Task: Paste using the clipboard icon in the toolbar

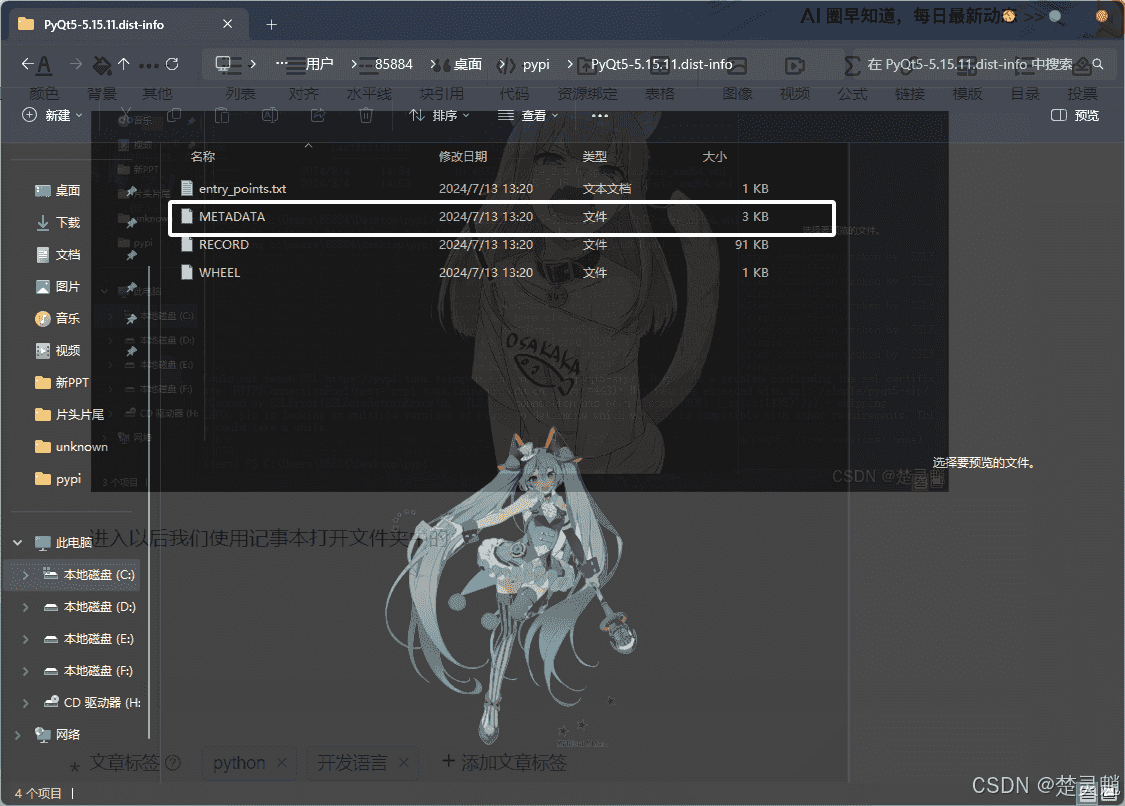Action: [x=222, y=116]
